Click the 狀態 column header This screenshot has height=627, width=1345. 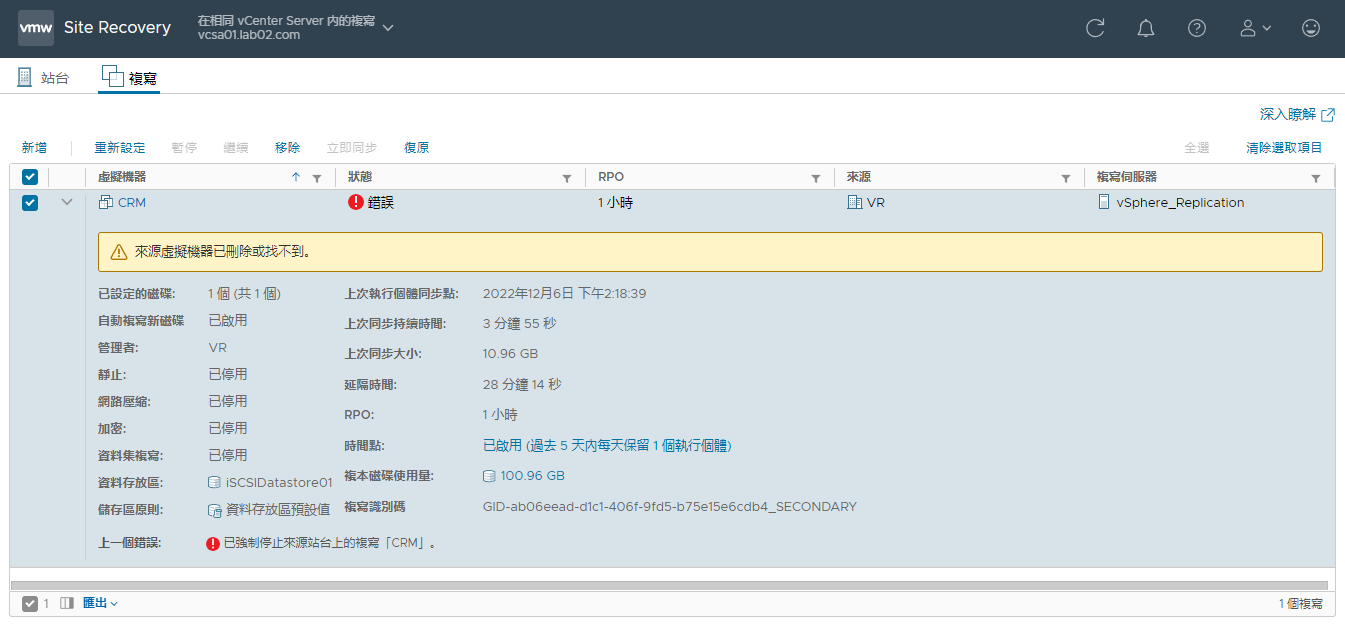(359, 177)
